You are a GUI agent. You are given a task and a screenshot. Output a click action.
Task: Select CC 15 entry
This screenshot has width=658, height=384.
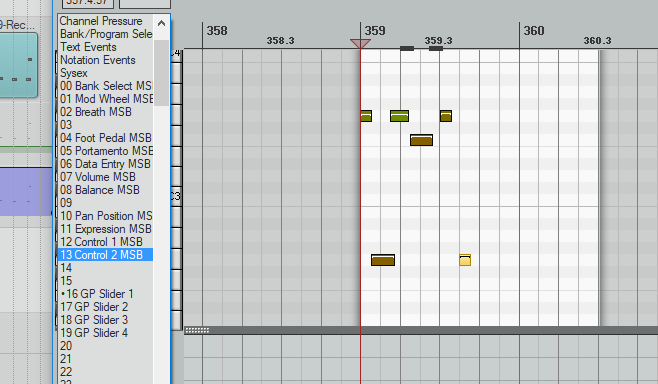pyautogui.click(x=105, y=281)
